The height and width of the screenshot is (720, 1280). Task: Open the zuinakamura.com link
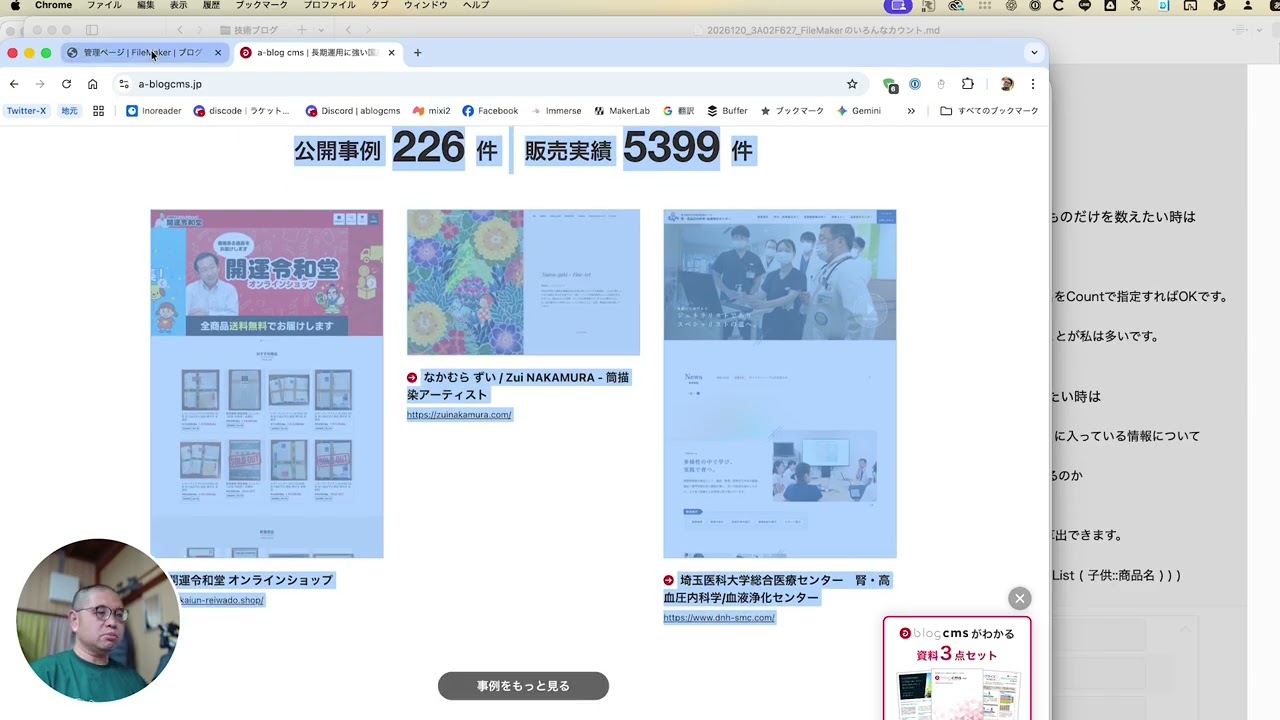[x=459, y=415]
